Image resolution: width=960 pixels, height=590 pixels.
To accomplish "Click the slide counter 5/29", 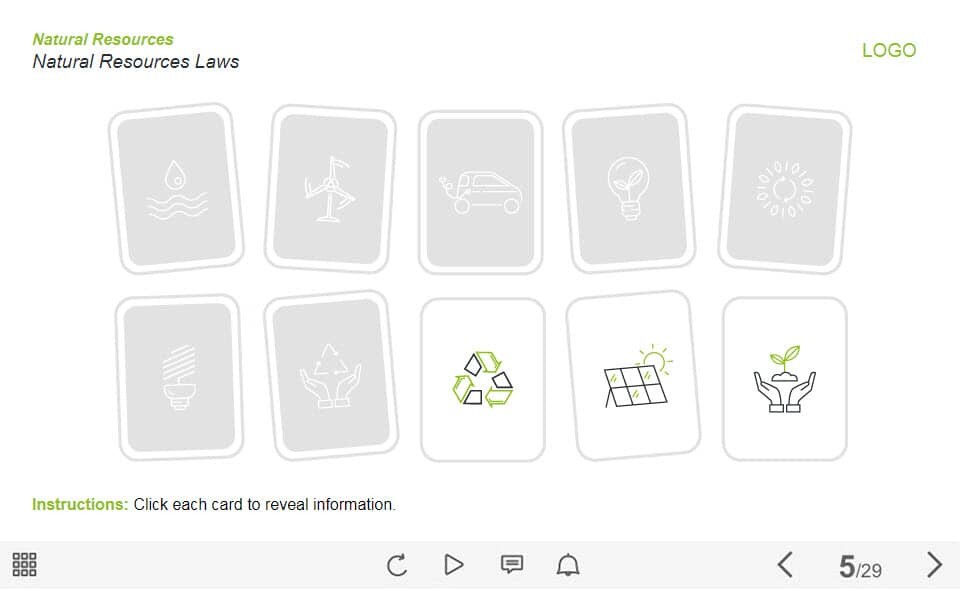I will coord(860,567).
